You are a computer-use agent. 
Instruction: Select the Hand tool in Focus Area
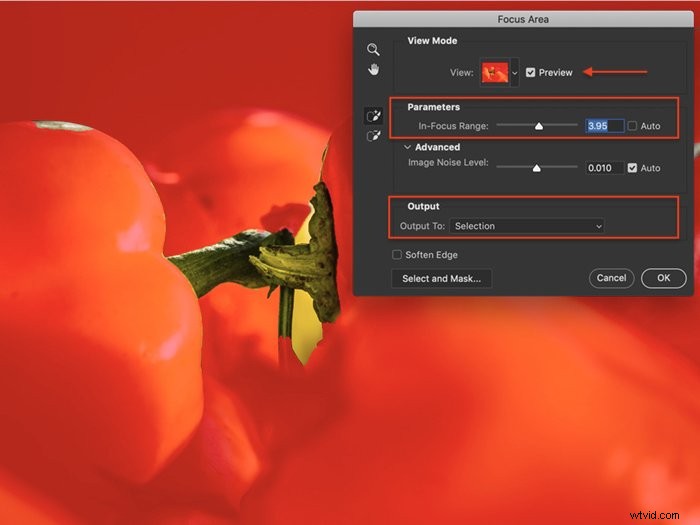[x=374, y=70]
